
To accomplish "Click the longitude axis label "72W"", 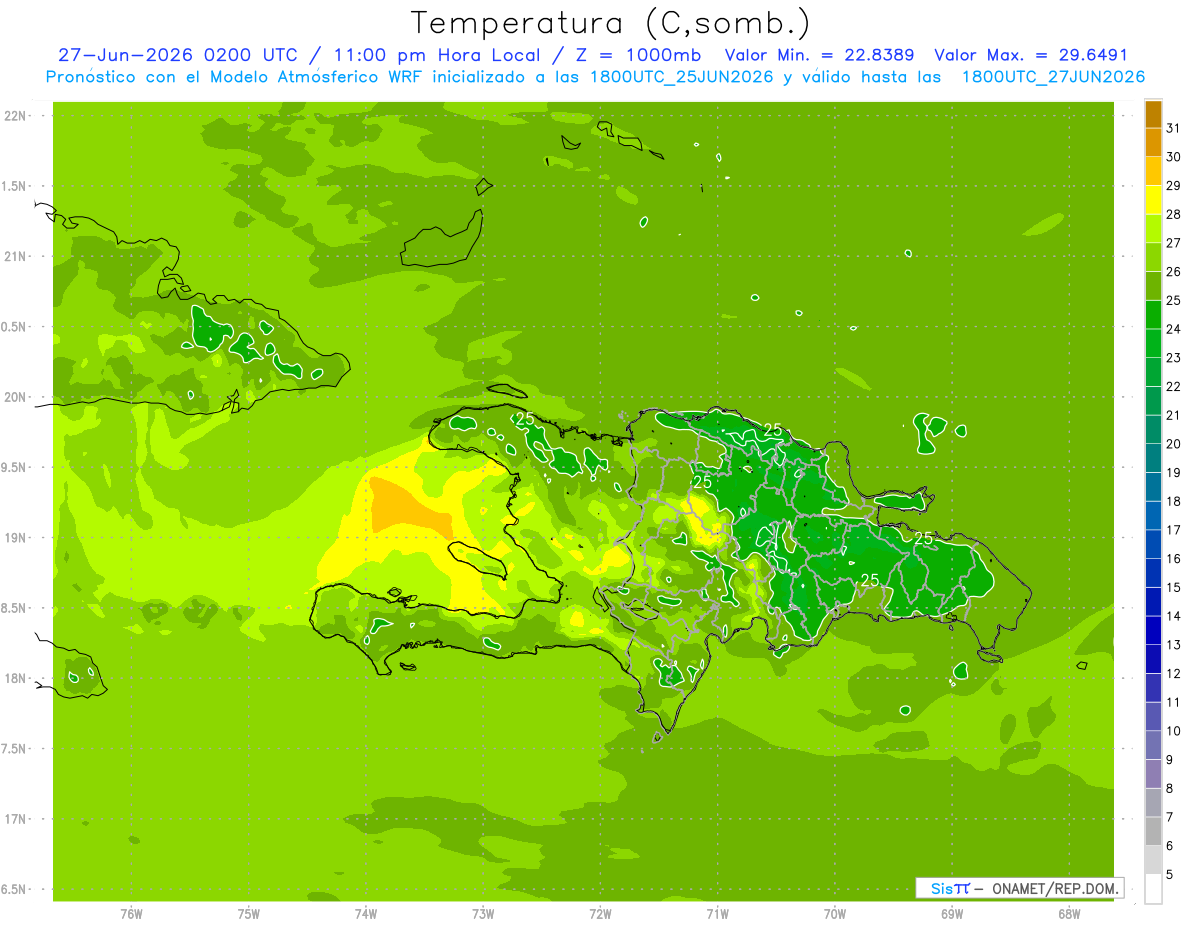I will tap(600, 913).
